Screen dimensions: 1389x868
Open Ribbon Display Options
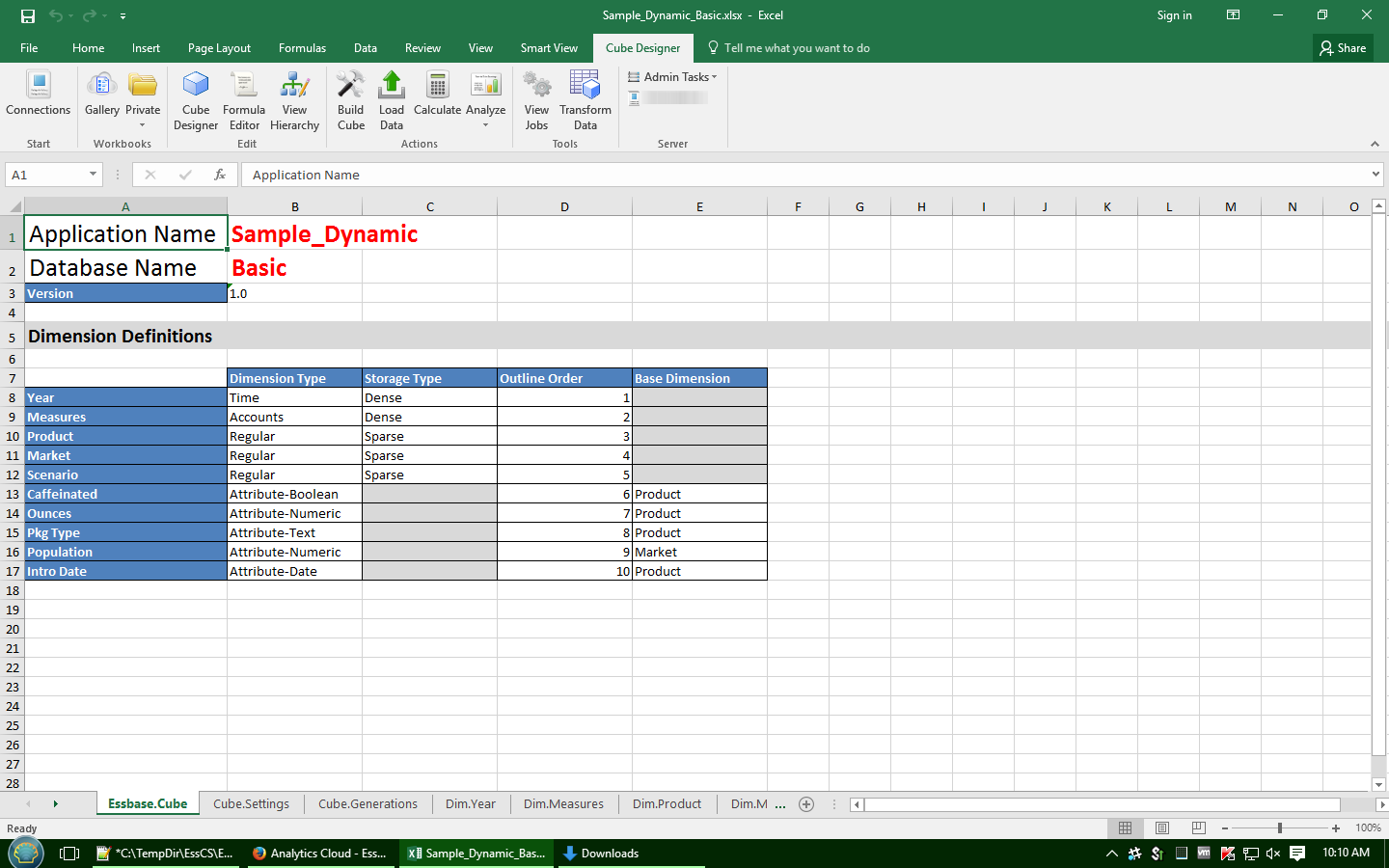(x=1233, y=15)
